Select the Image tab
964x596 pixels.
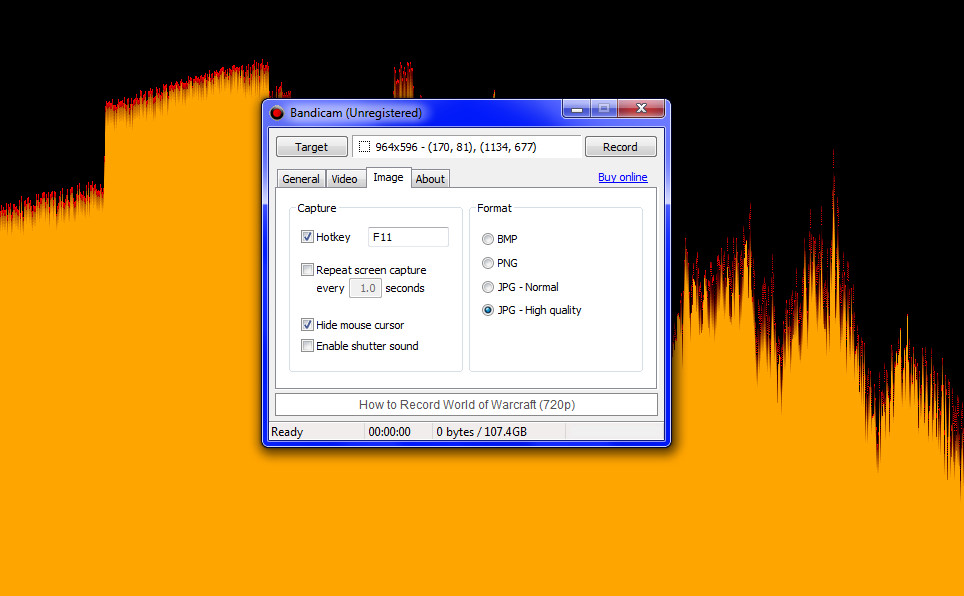tap(389, 177)
